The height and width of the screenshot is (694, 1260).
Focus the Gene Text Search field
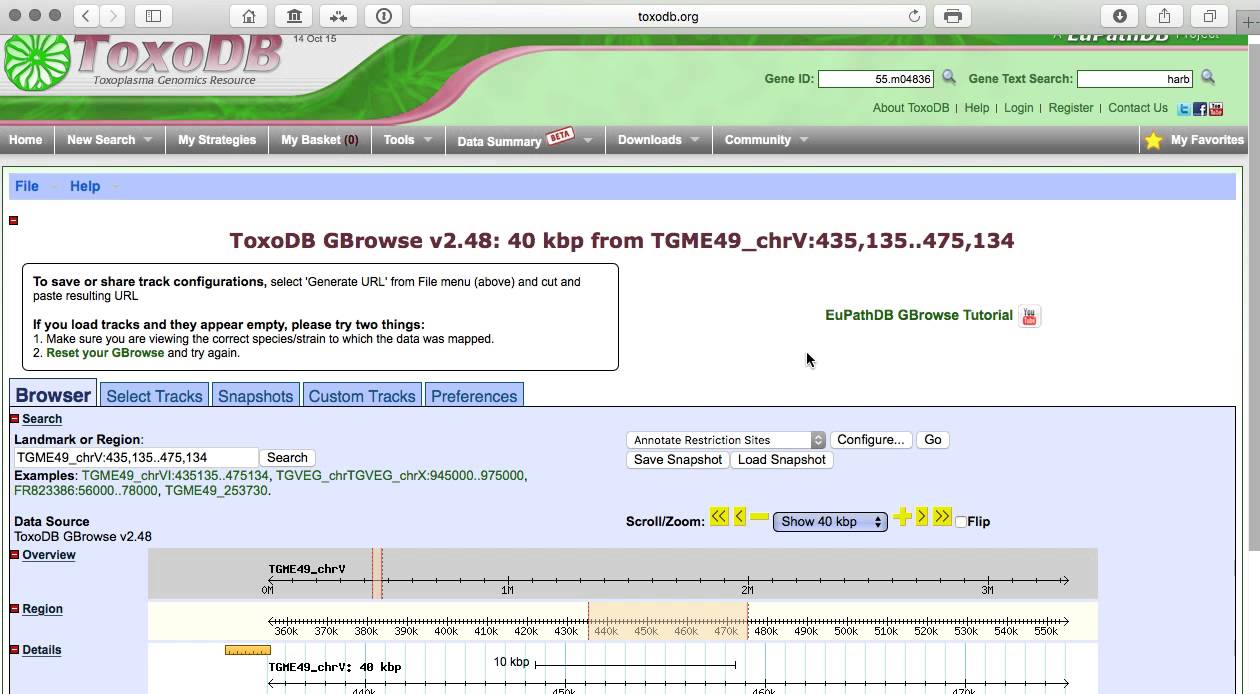(1135, 79)
